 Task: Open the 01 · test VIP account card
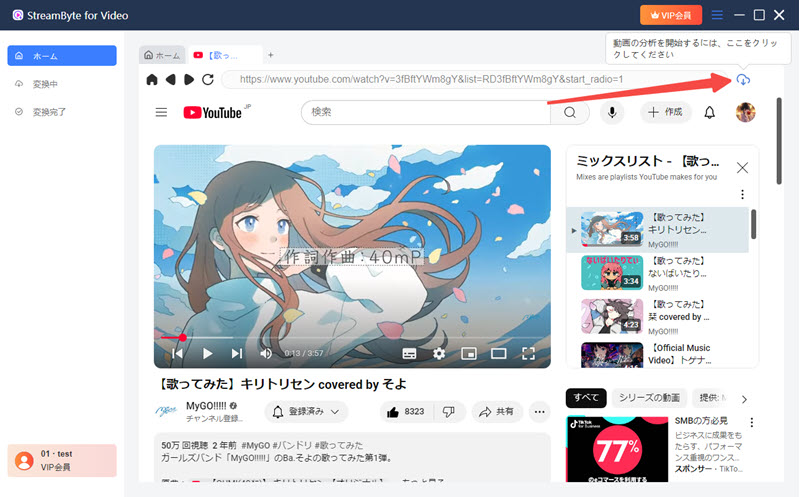click(62, 460)
